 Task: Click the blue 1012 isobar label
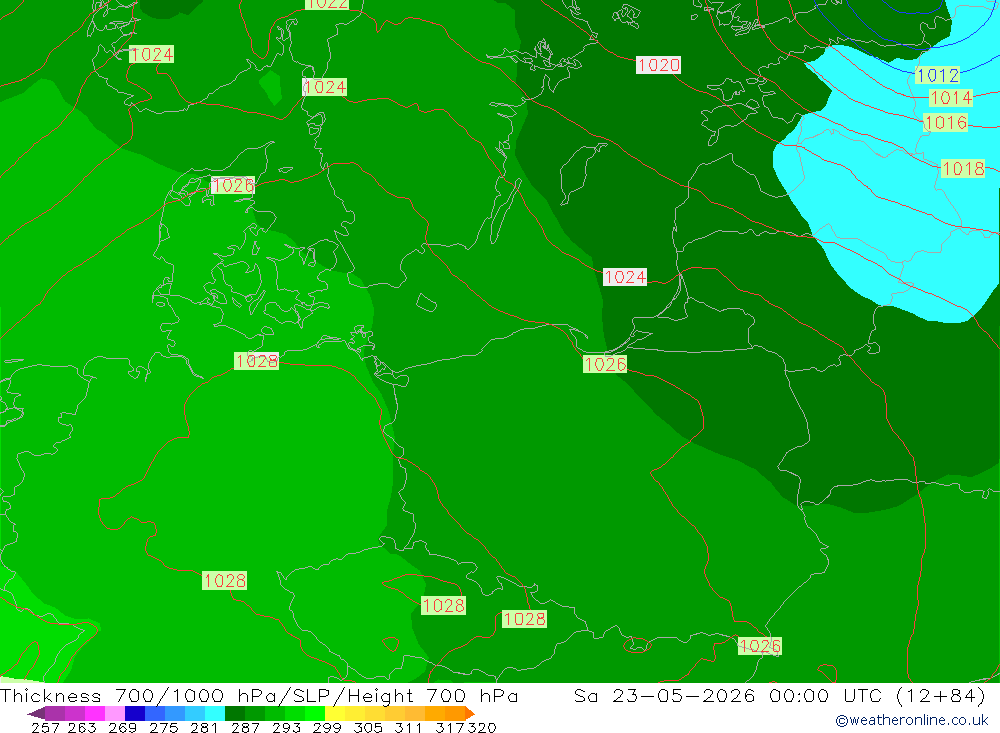[x=937, y=75]
